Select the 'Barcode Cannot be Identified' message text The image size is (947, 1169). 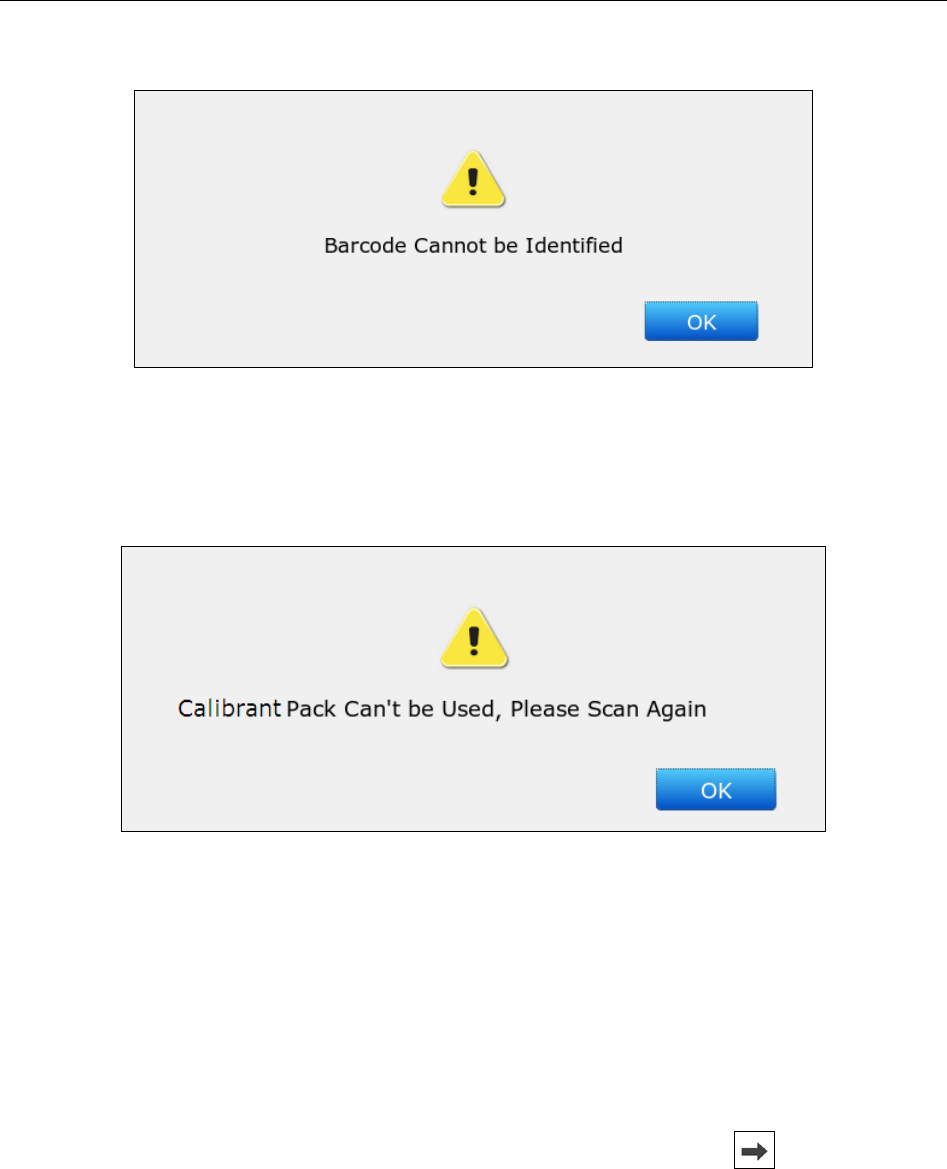[x=473, y=245]
